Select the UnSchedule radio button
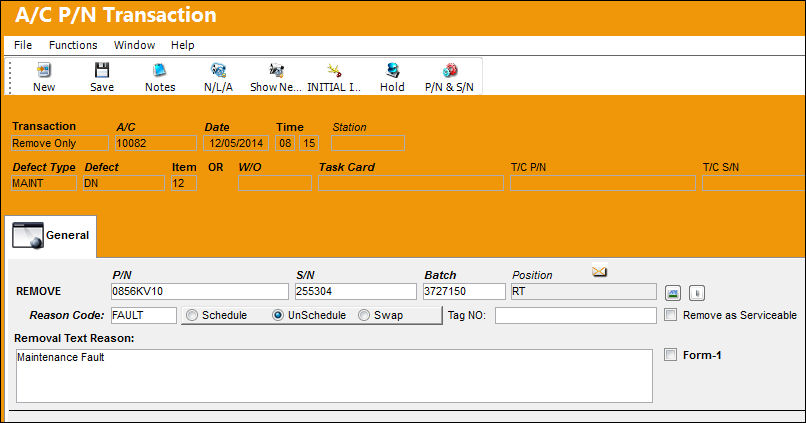 coord(278,315)
